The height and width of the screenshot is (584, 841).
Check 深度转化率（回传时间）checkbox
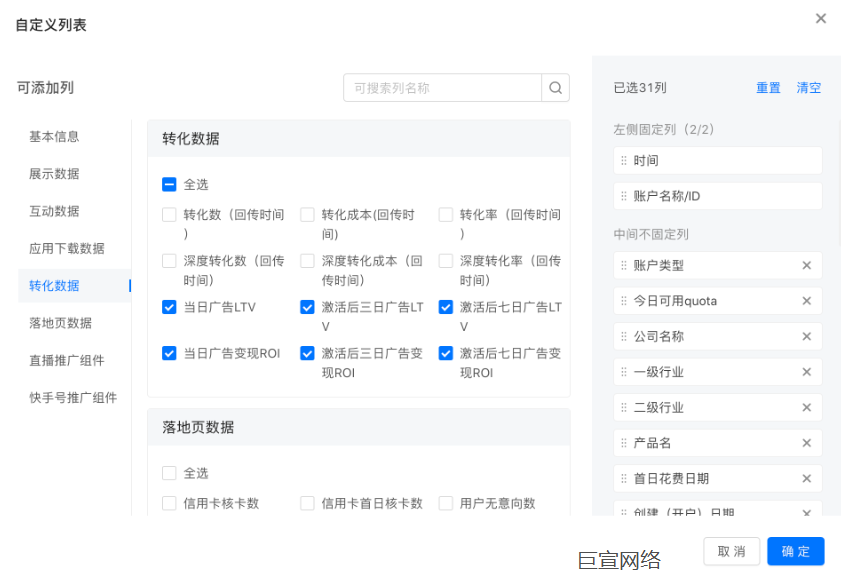click(x=446, y=261)
